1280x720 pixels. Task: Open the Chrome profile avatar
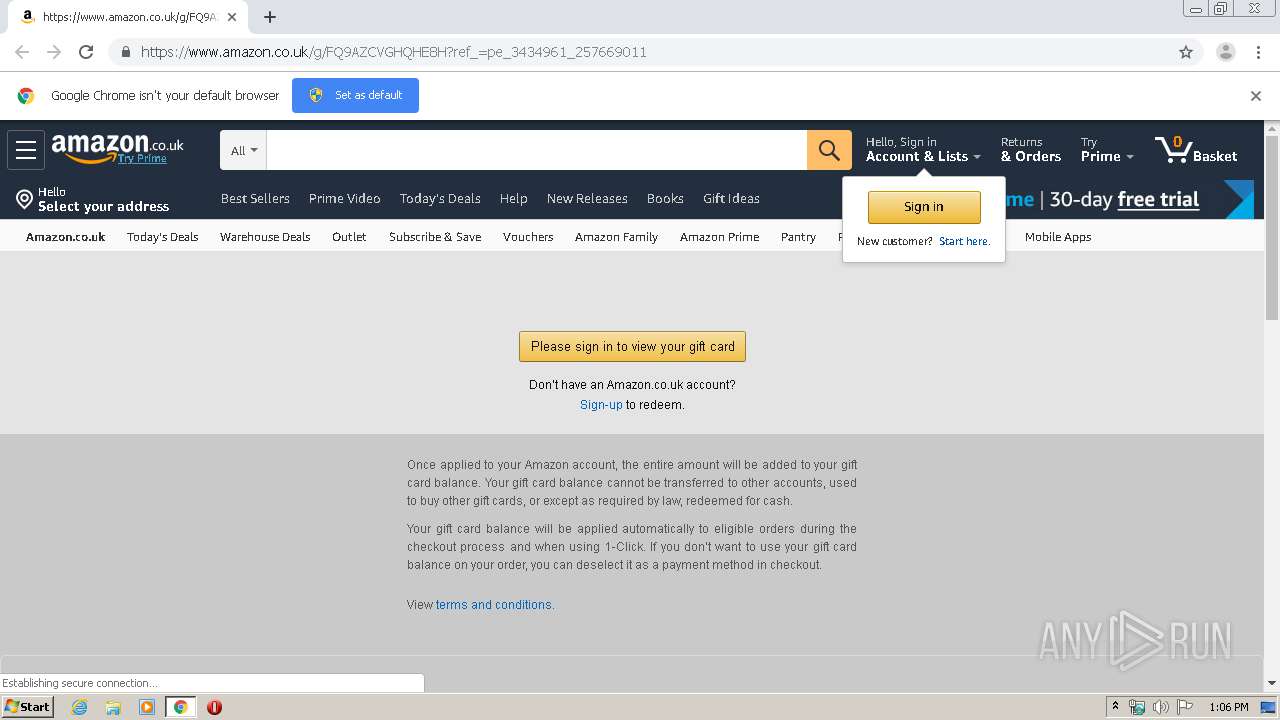tap(1225, 52)
